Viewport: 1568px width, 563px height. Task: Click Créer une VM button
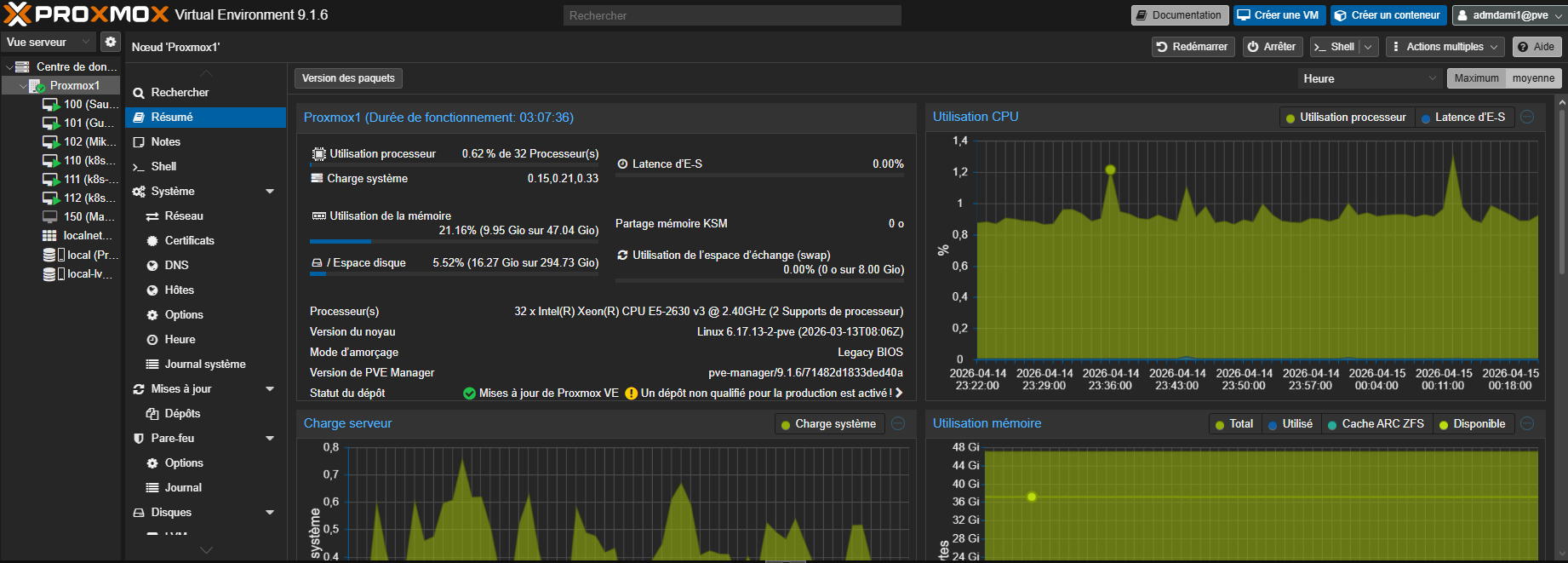[1278, 15]
